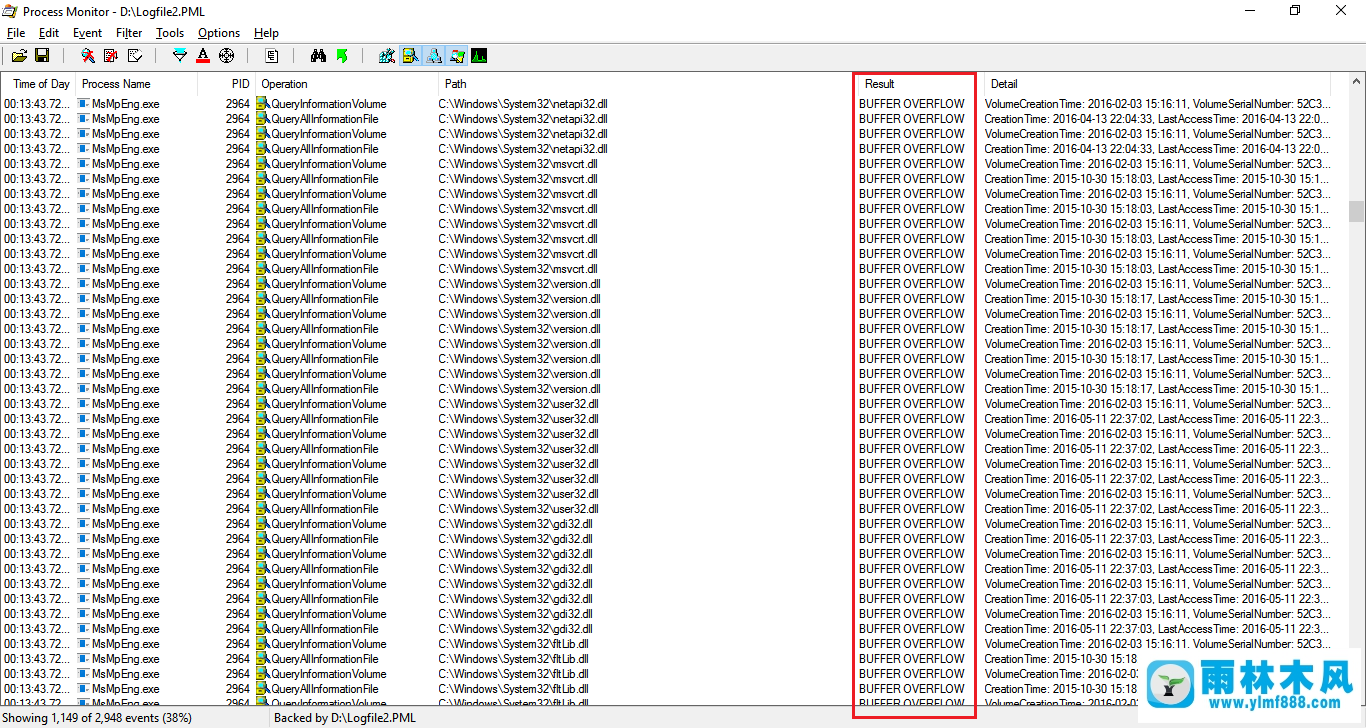Open Highlight settings with the red A icon
The image size is (1366, 728).
pos(203,56)
